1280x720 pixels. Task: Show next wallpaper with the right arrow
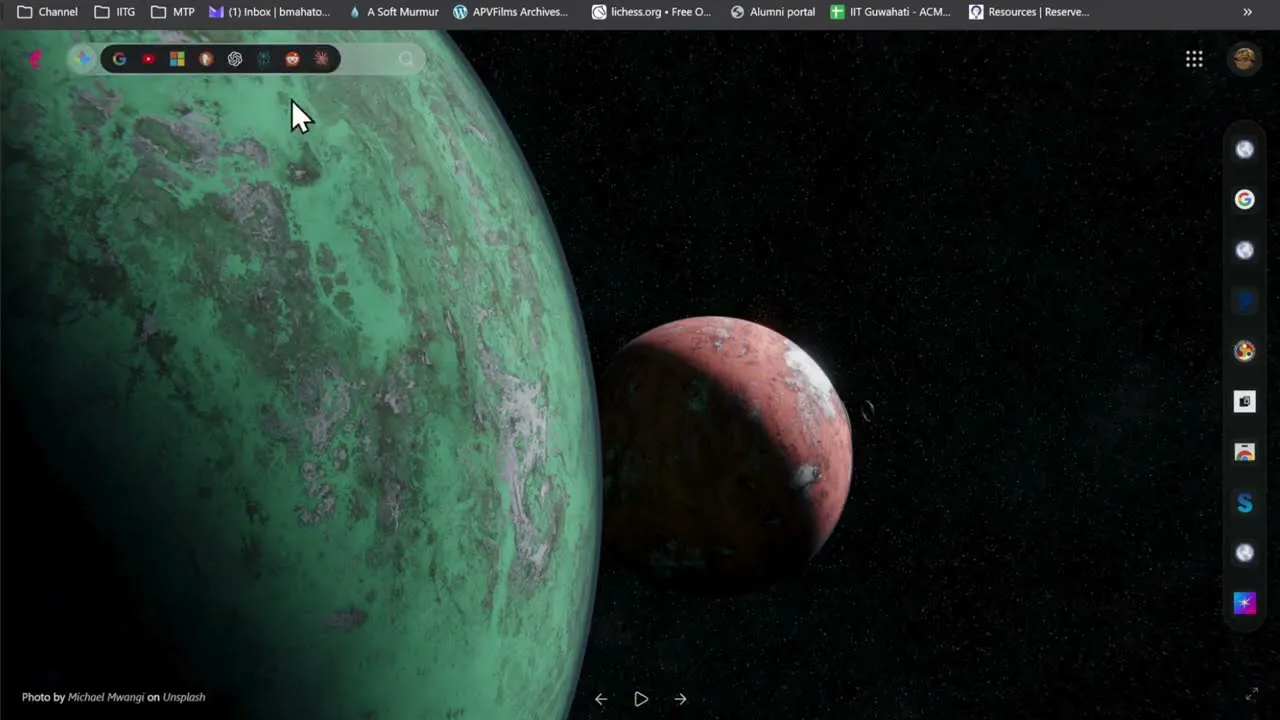pos(680,699)
